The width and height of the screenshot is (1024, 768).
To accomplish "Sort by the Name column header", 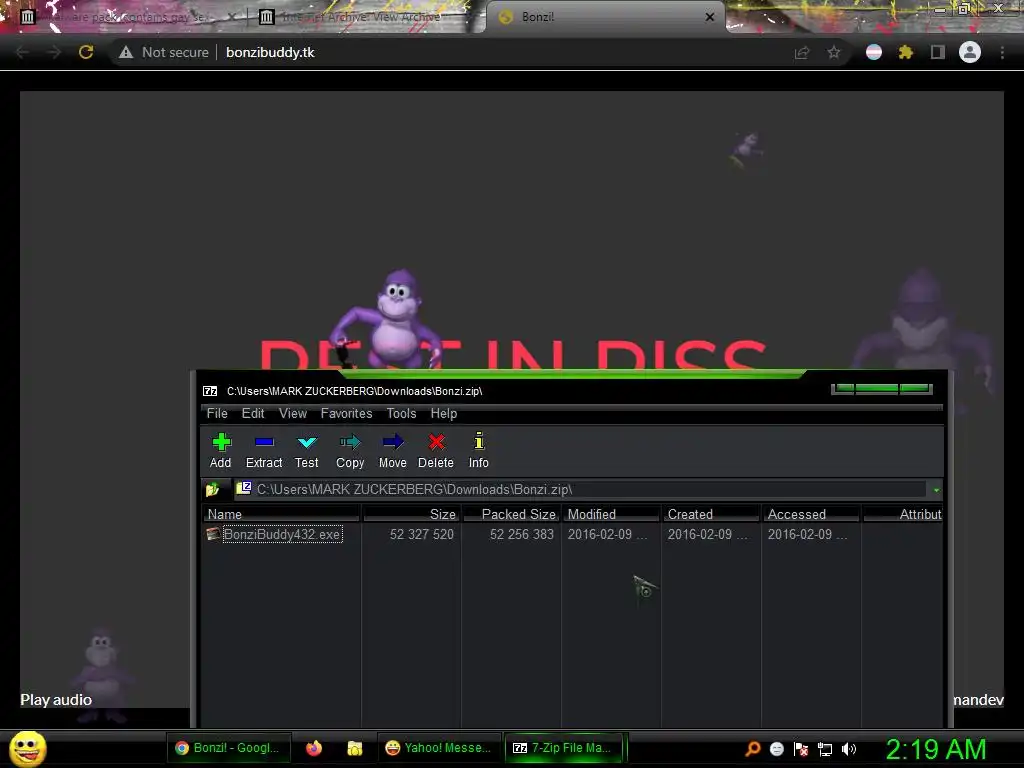I will (281, 514).
